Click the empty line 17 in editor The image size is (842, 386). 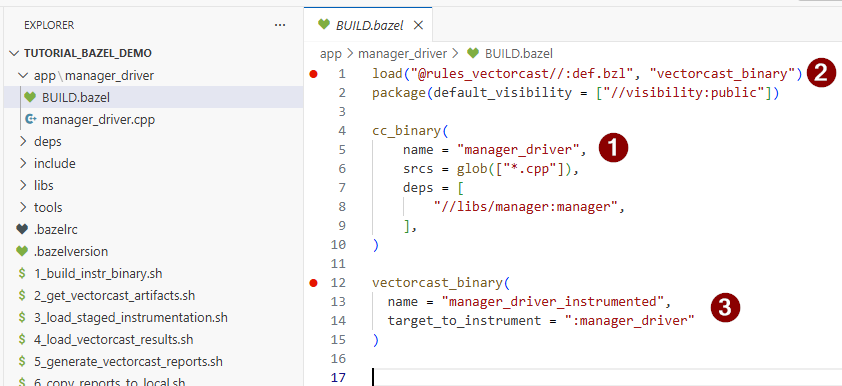[x=607, y=377]
